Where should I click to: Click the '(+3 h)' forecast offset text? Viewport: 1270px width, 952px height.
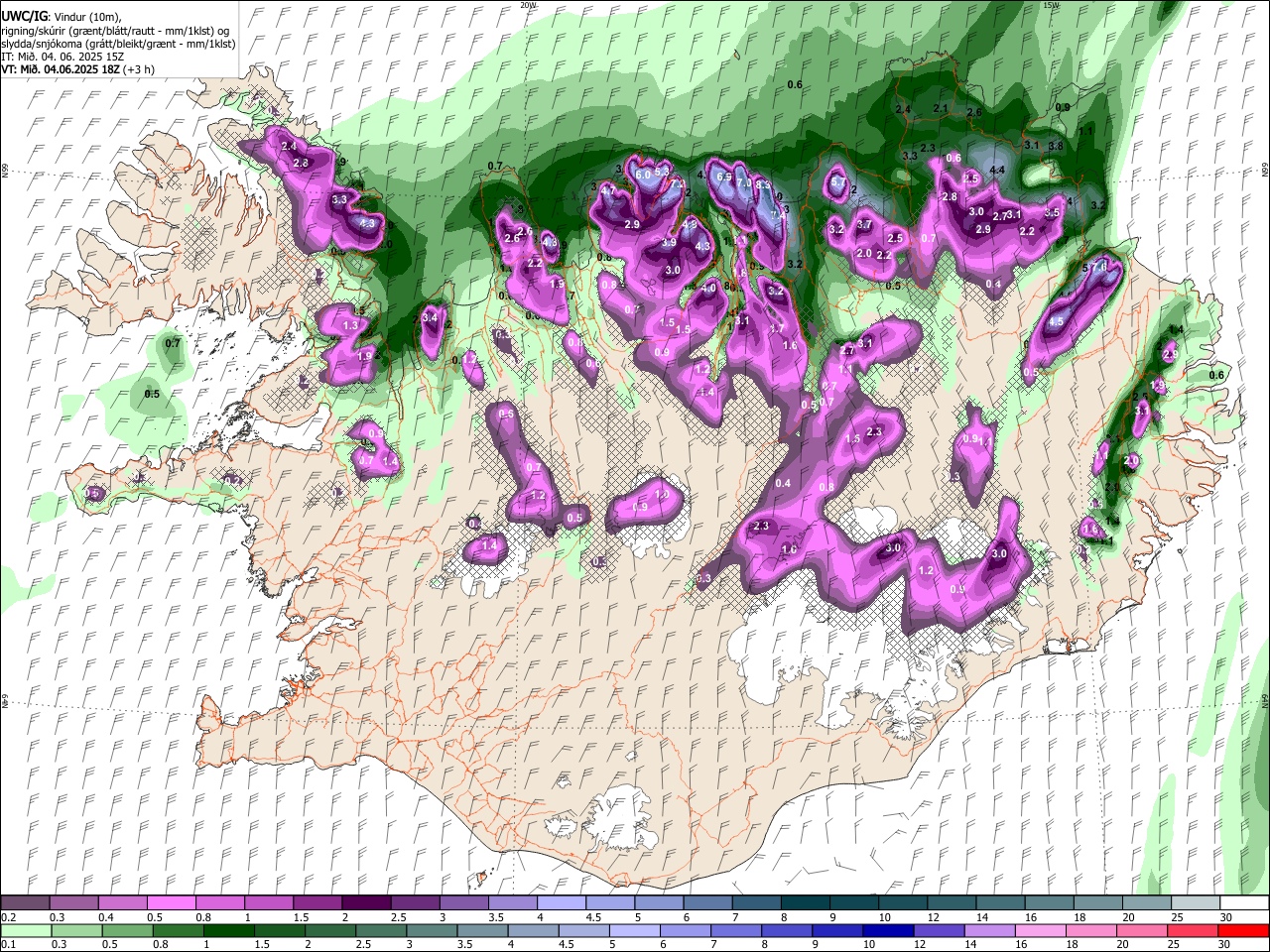click(138, 69)
